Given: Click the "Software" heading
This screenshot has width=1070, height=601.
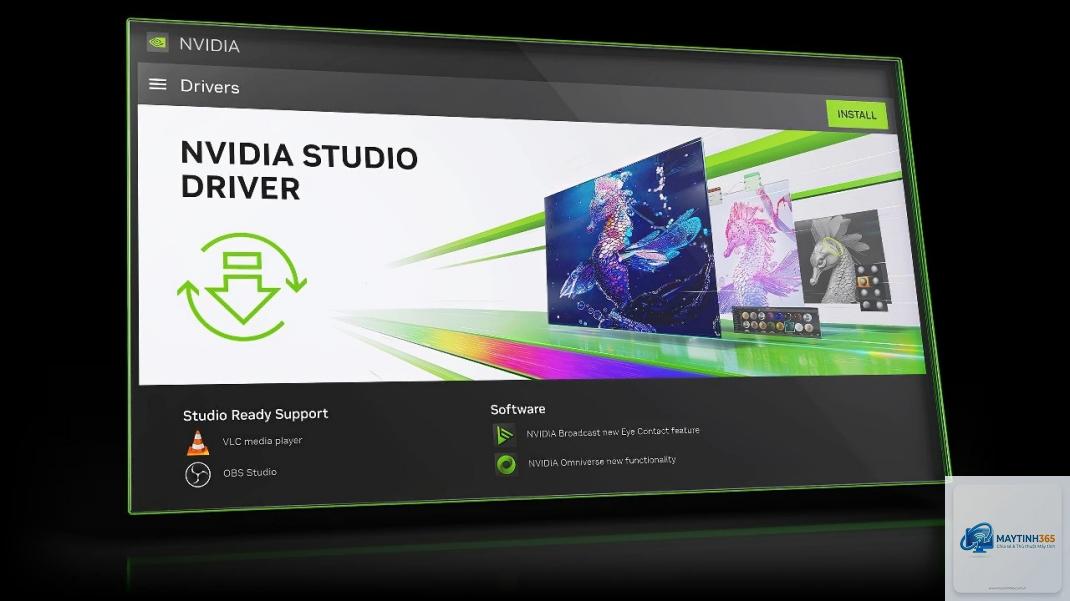Looking at the screenshot, I should [518, 409].
